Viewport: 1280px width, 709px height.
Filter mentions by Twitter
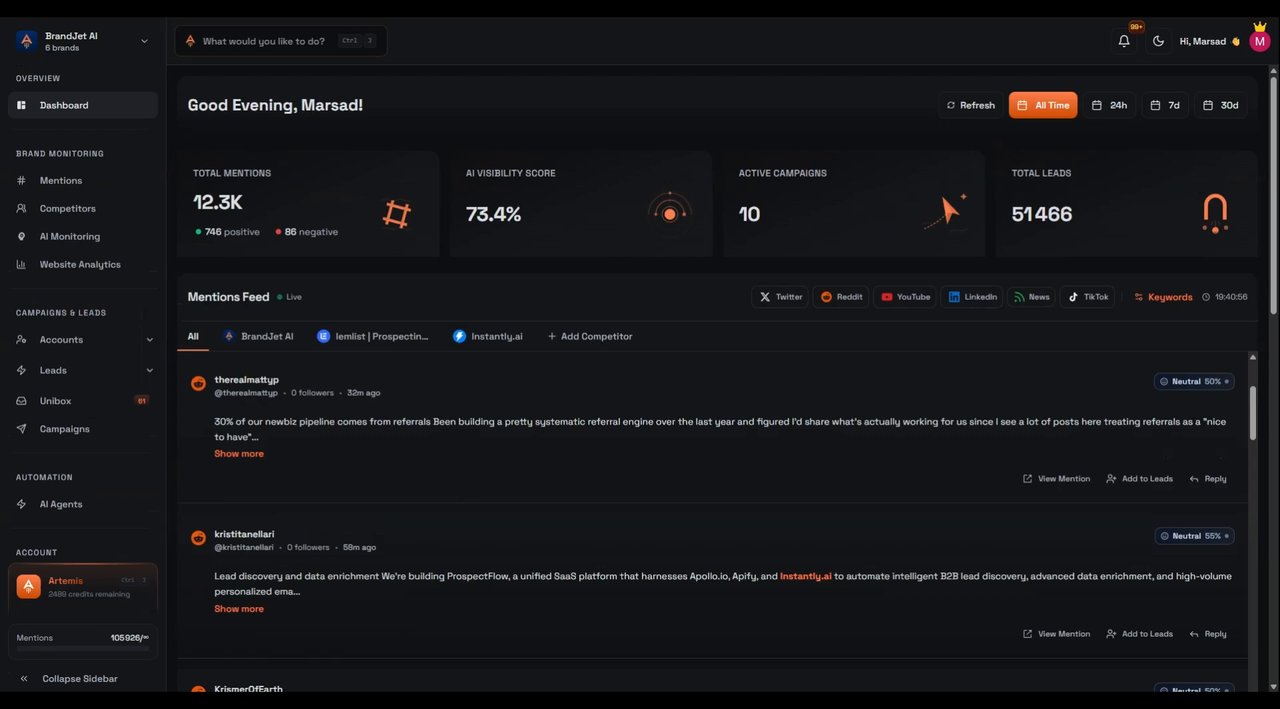(x=781, y=297)
